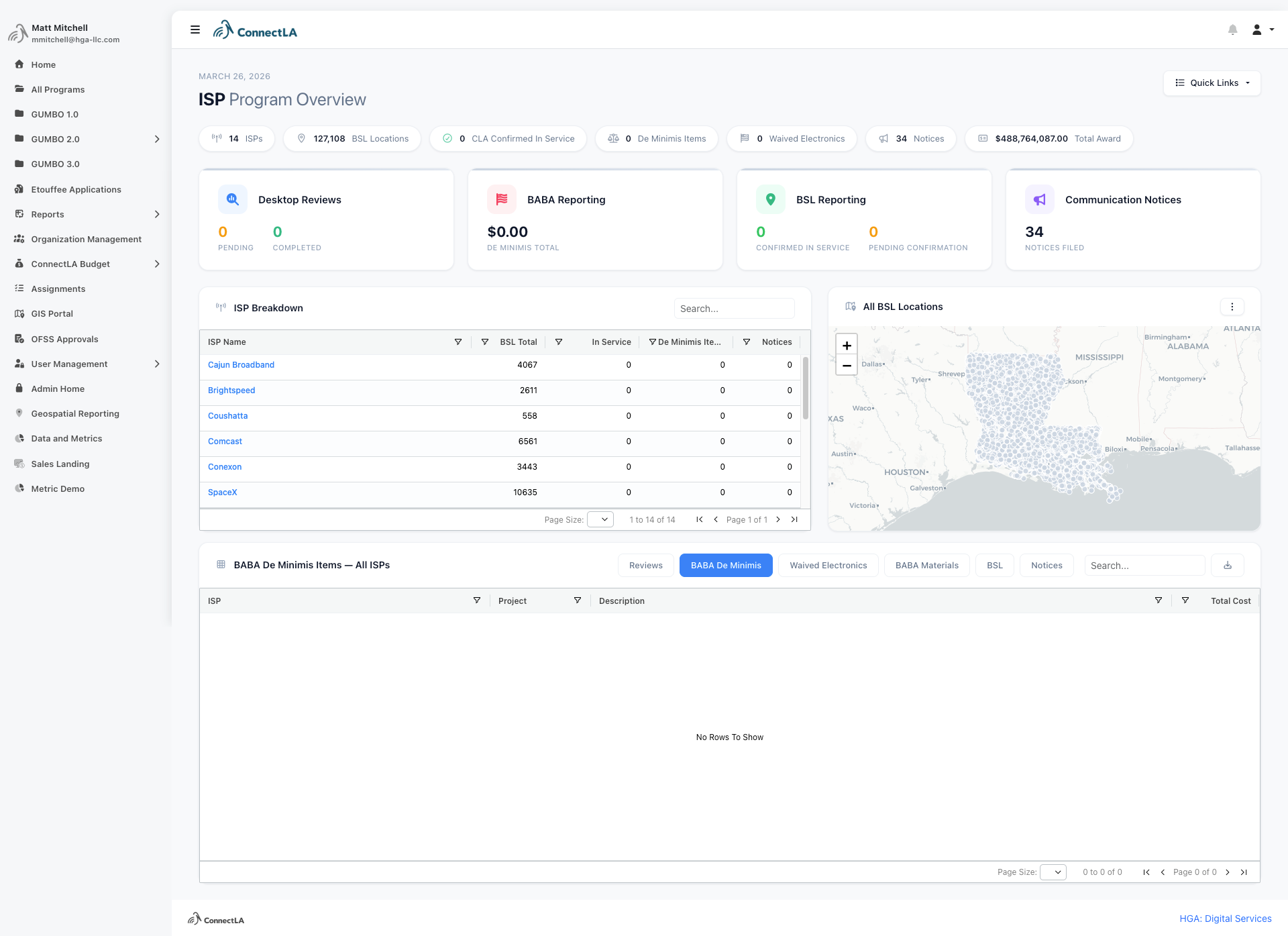1288x936 pixels.
Task: Open In Service column filter
Action: [559, 342]
